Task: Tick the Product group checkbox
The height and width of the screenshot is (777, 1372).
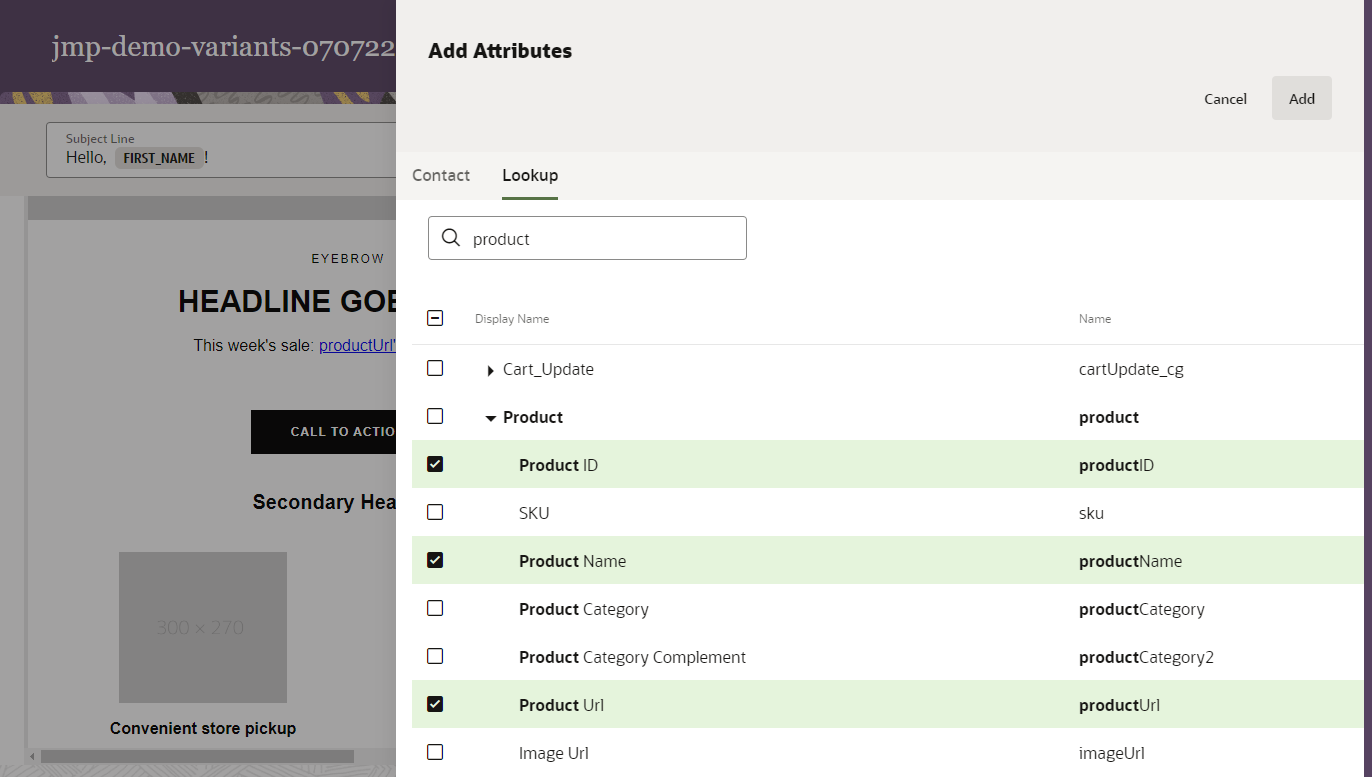Action: (435, 416)
